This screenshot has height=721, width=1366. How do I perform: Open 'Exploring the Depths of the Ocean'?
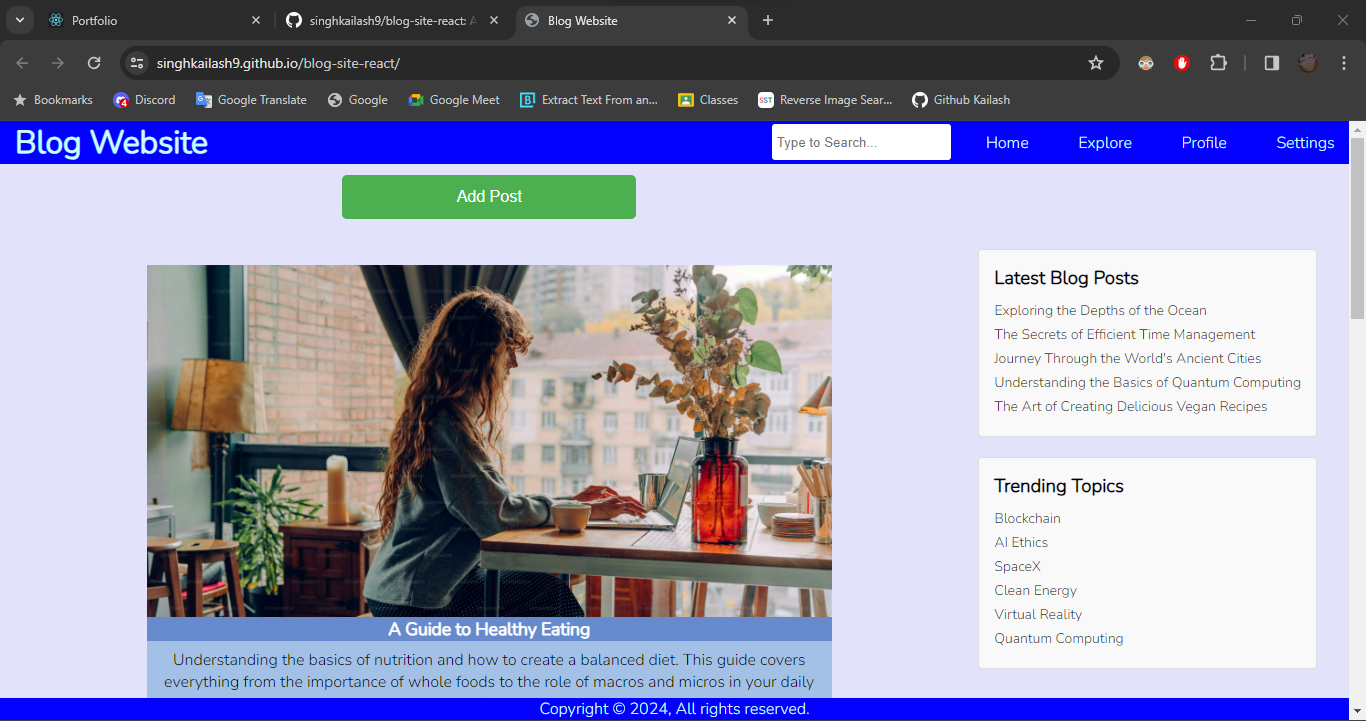1100,310
